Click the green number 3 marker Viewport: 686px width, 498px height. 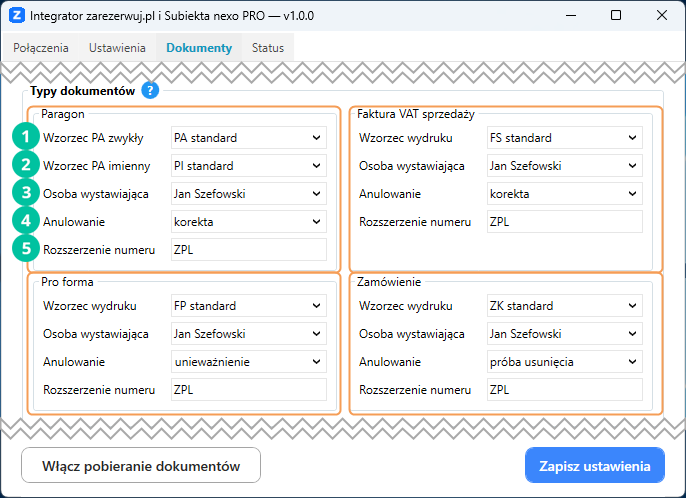(25, 193)
